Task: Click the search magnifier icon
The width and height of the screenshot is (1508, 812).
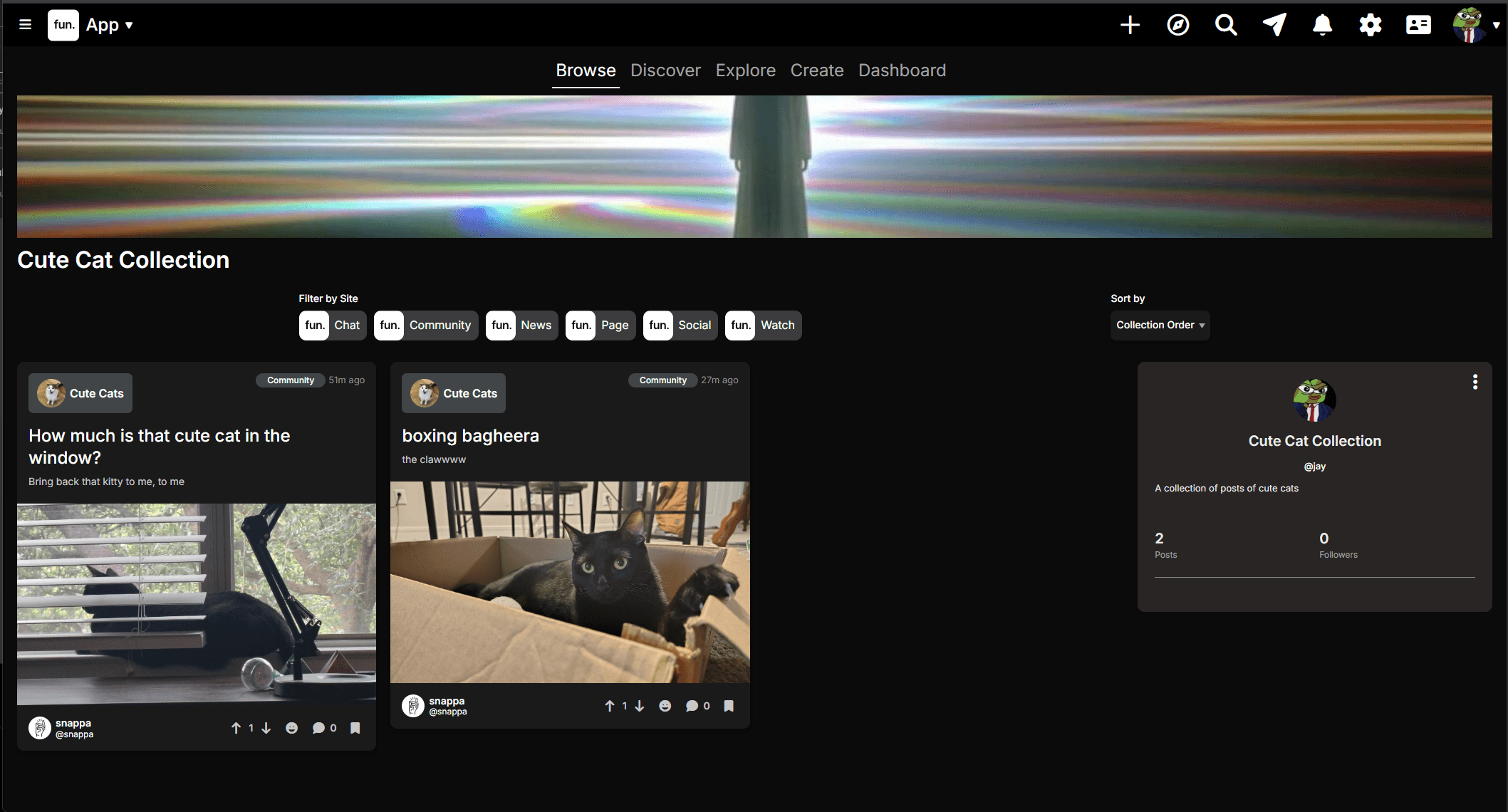Action: click(1226, 25)
